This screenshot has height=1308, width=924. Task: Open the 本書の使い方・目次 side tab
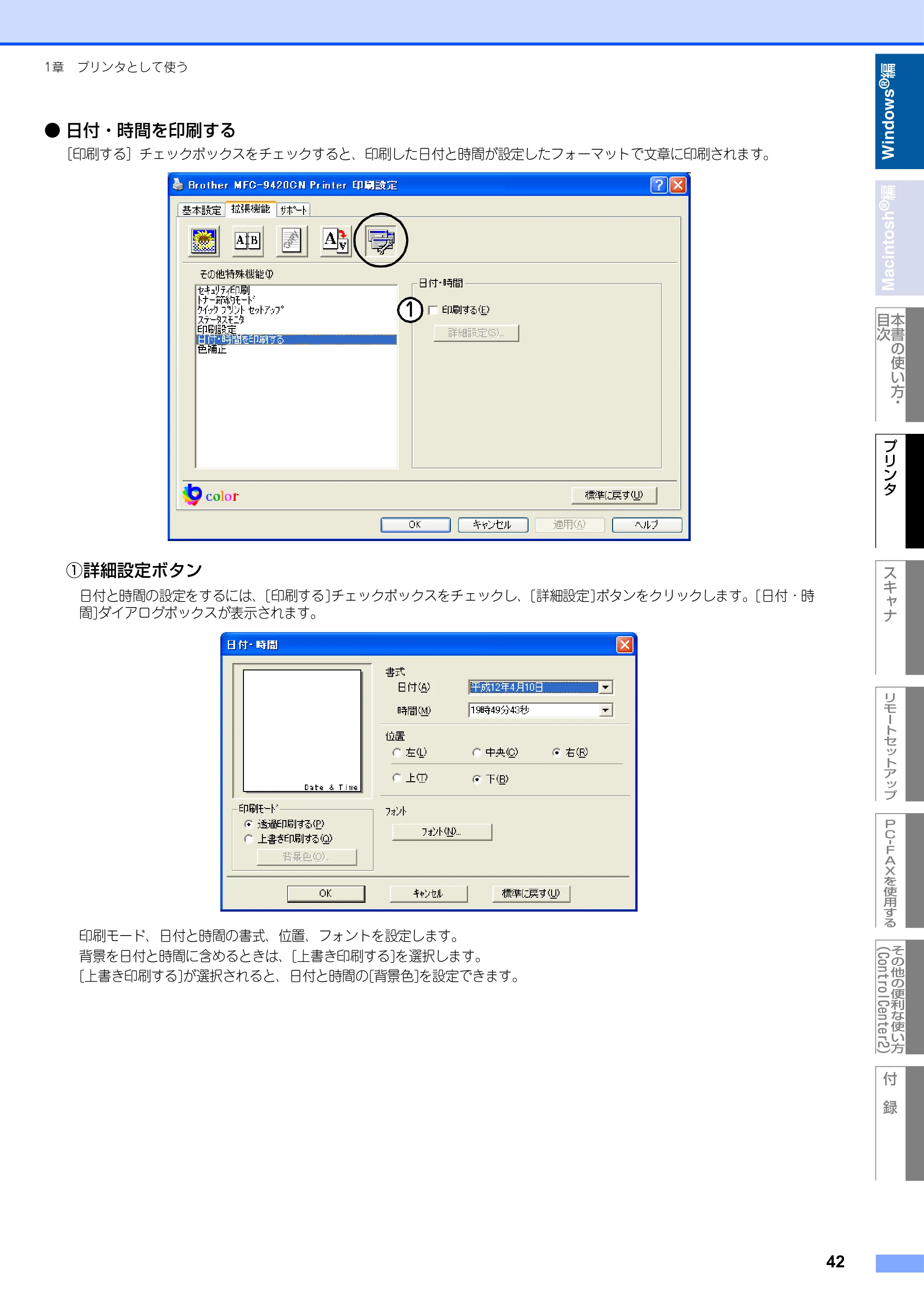point(900,365)
